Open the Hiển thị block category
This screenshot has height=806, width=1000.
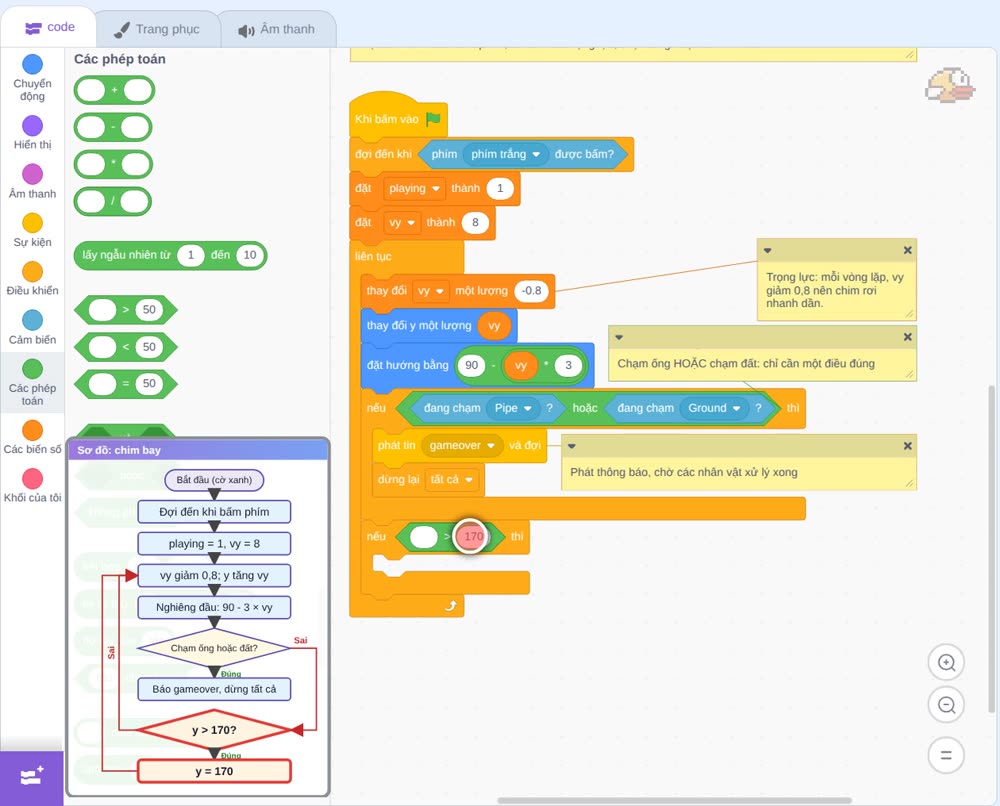click(x=32, y=133)
